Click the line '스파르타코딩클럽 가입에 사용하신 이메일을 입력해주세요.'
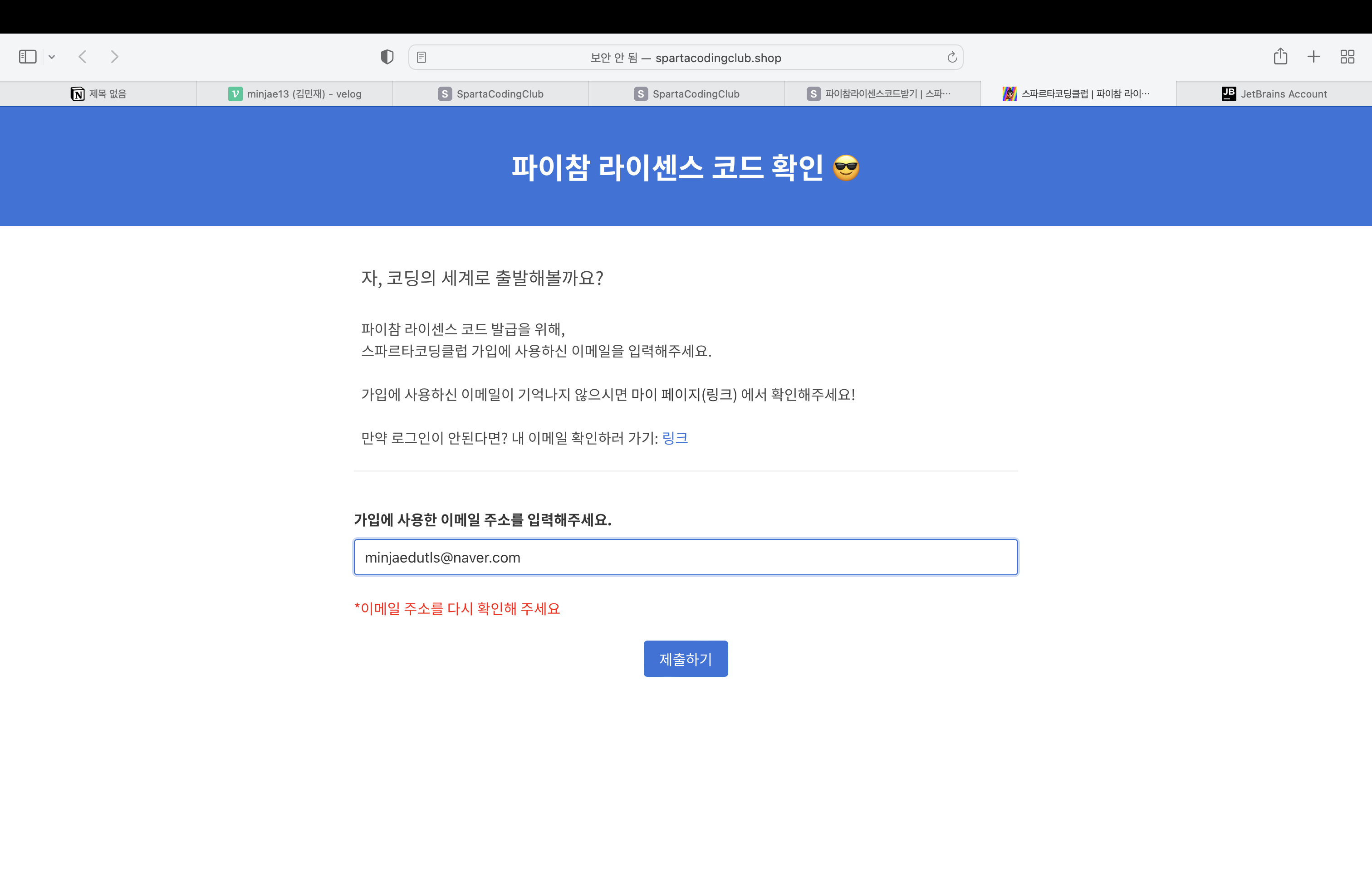 tap(536, 351)
